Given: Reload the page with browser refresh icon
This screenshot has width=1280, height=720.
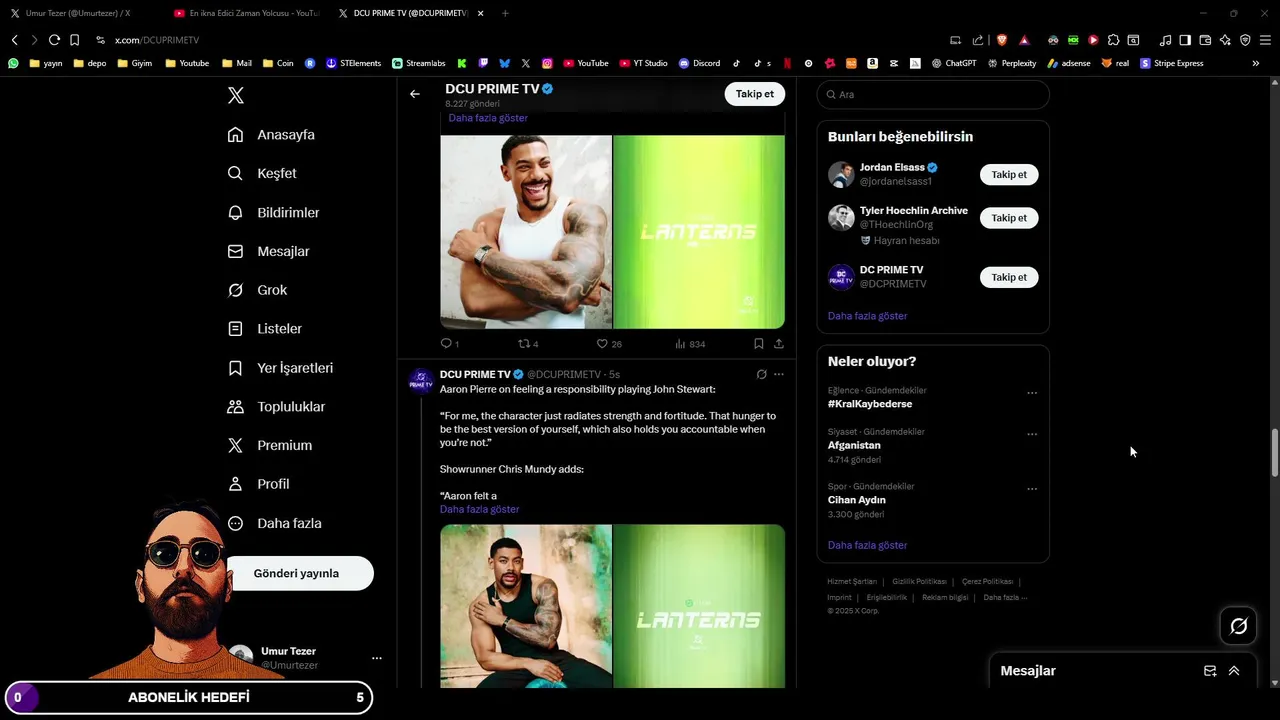Looking at the screenshot, I should (54, 40).
